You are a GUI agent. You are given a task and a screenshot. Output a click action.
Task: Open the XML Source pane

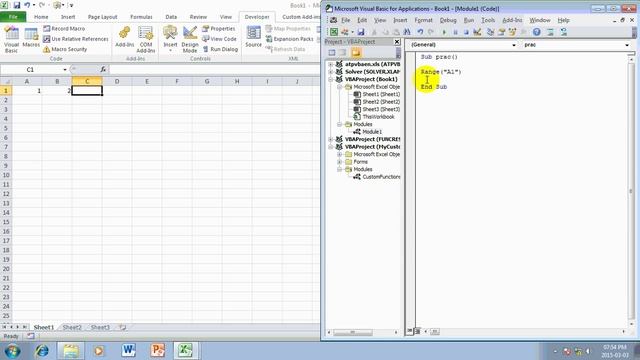coord(253,37)
